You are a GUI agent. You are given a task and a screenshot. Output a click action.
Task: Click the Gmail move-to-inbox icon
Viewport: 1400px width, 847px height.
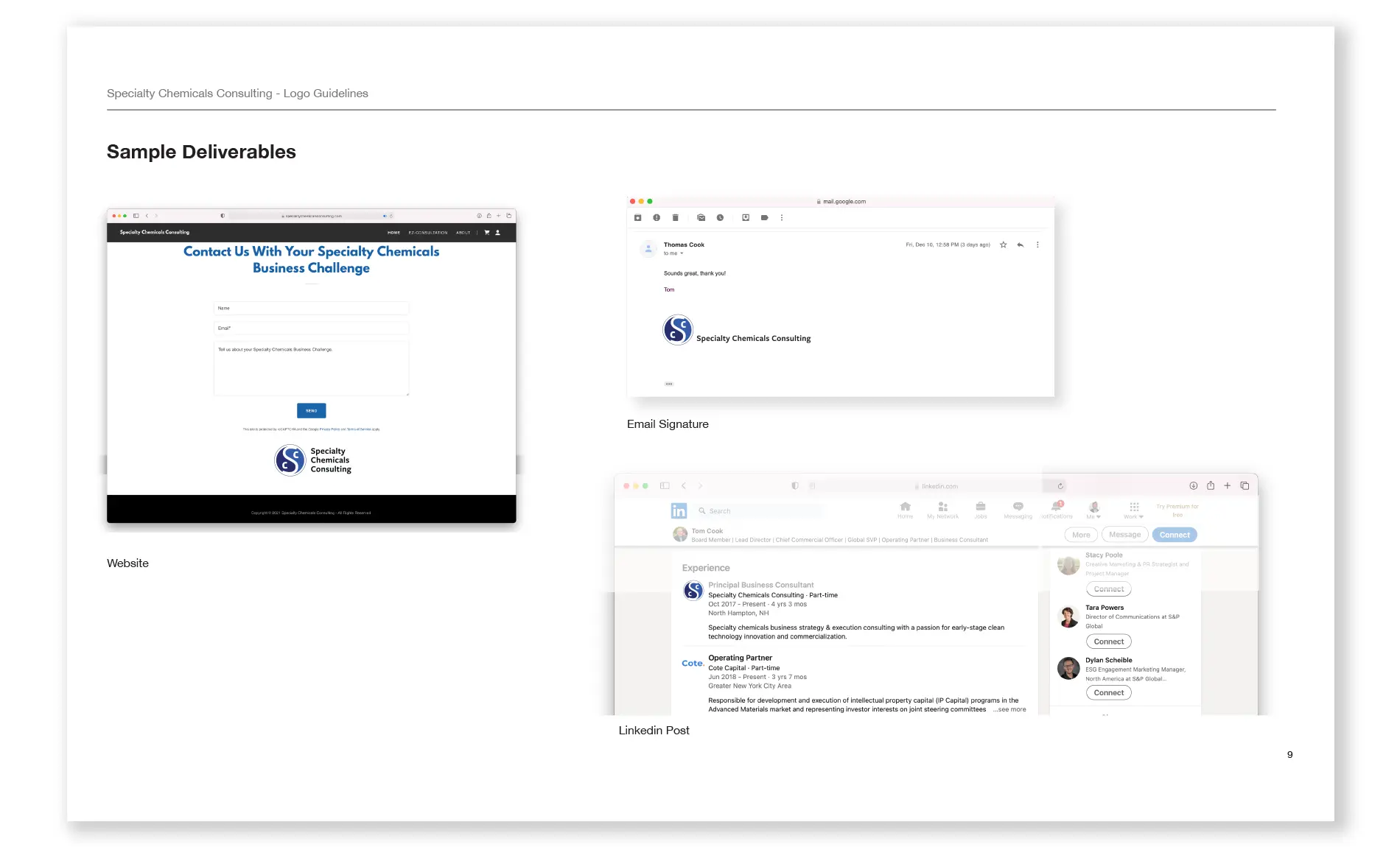click(x=746, y=218)
